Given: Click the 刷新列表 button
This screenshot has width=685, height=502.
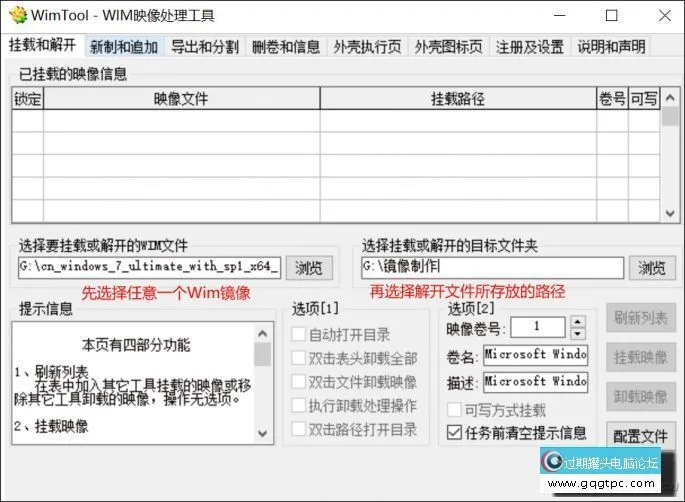Looking at the screenshot, I should coord(641,318).
